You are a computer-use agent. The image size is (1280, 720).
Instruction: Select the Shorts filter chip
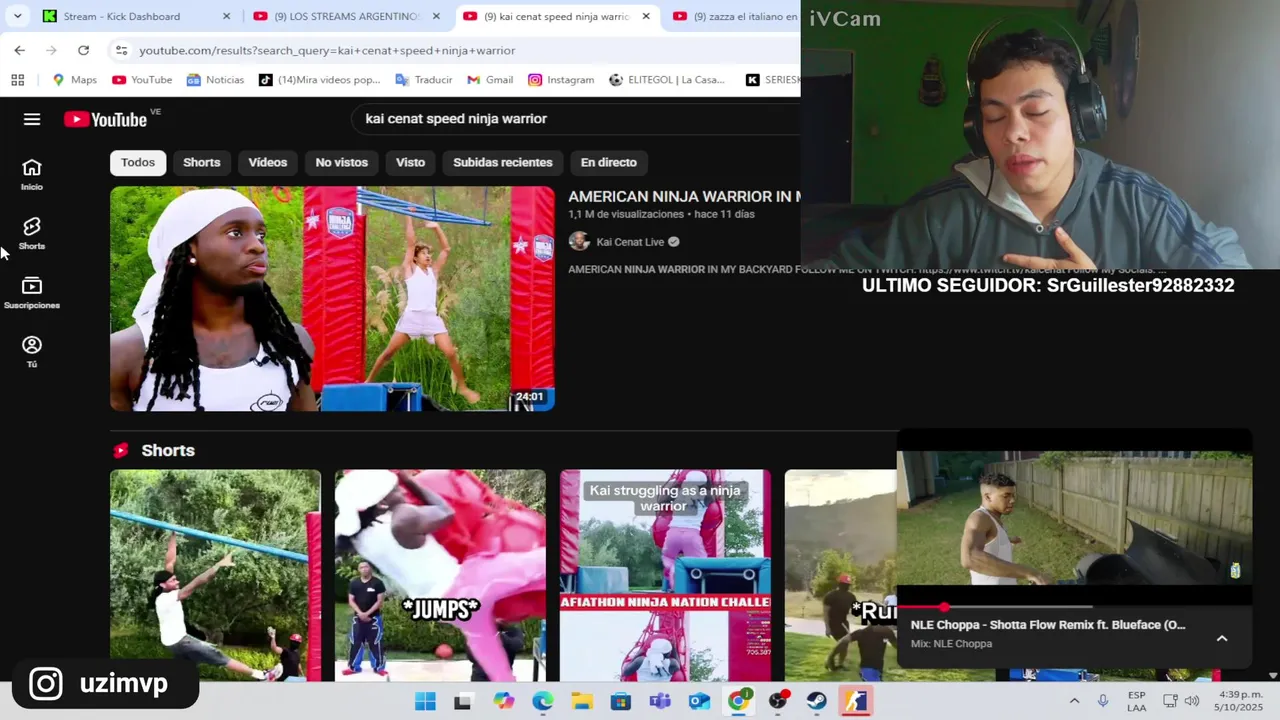pos(201,162)
